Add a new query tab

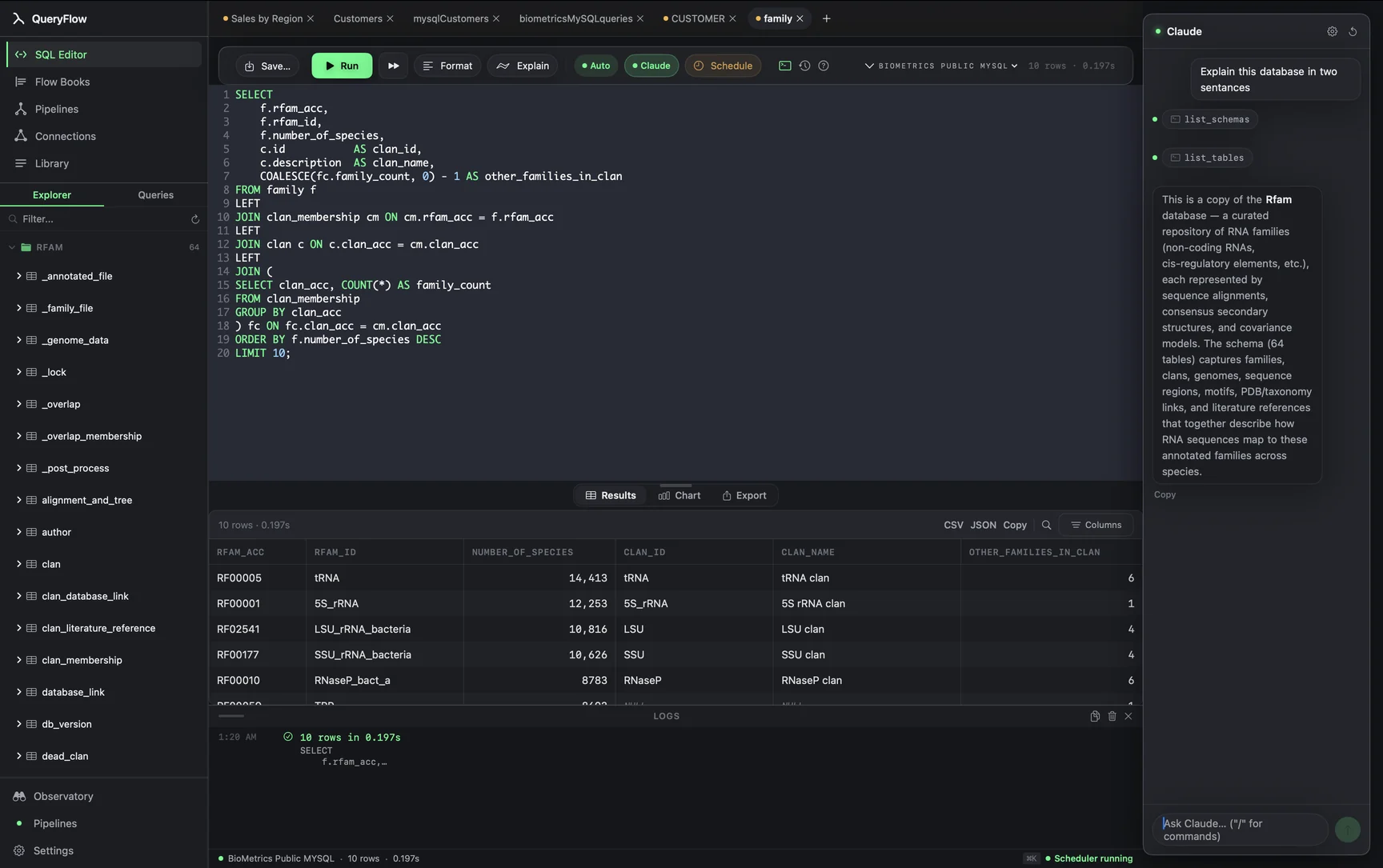point(827,18)
